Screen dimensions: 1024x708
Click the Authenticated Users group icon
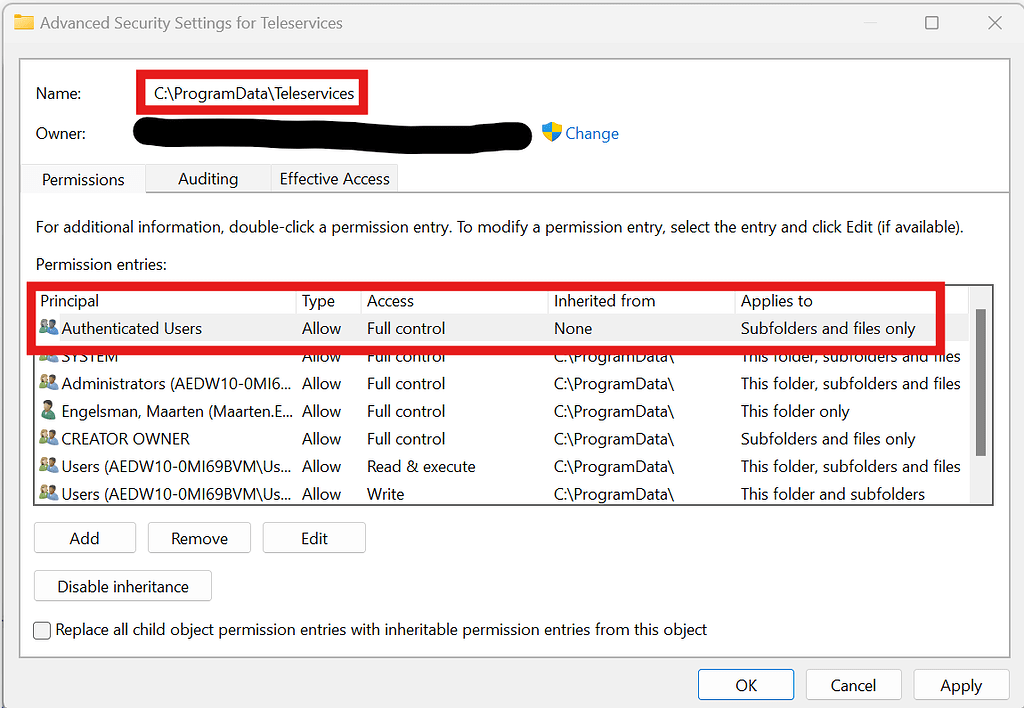click(48, 328)
